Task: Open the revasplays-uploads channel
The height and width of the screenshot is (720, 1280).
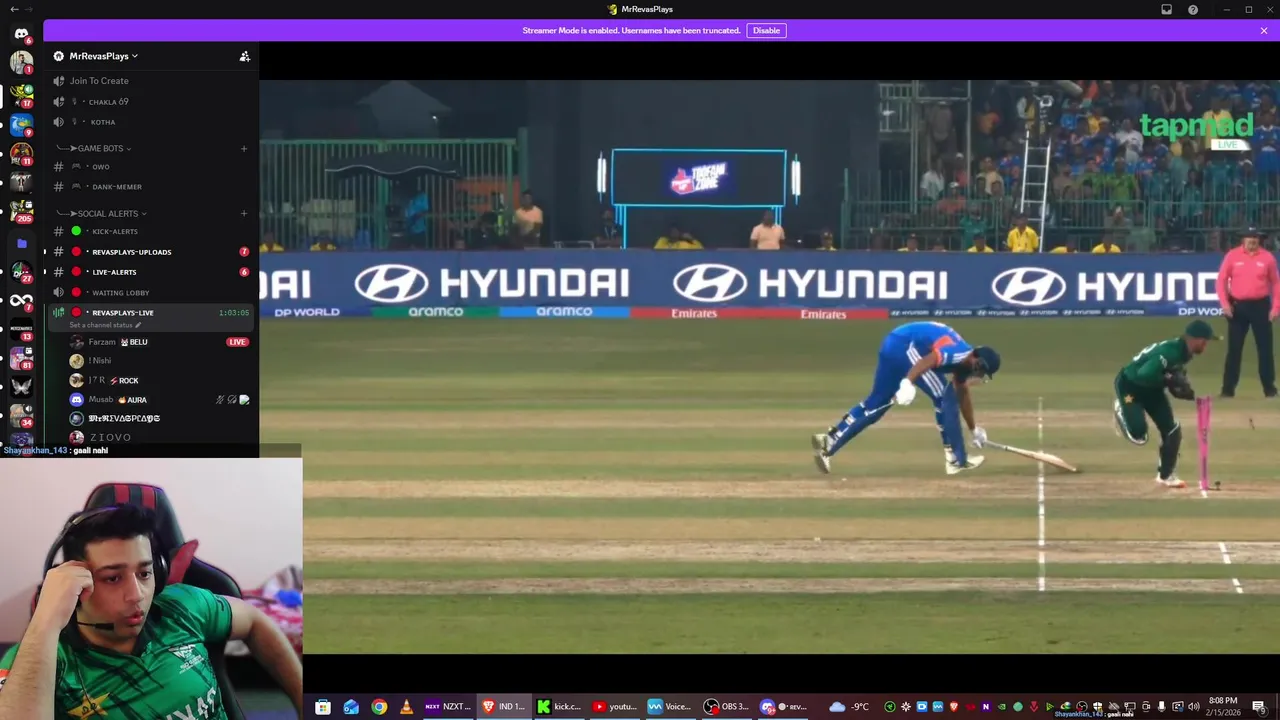Action: [x=150, y=252]
